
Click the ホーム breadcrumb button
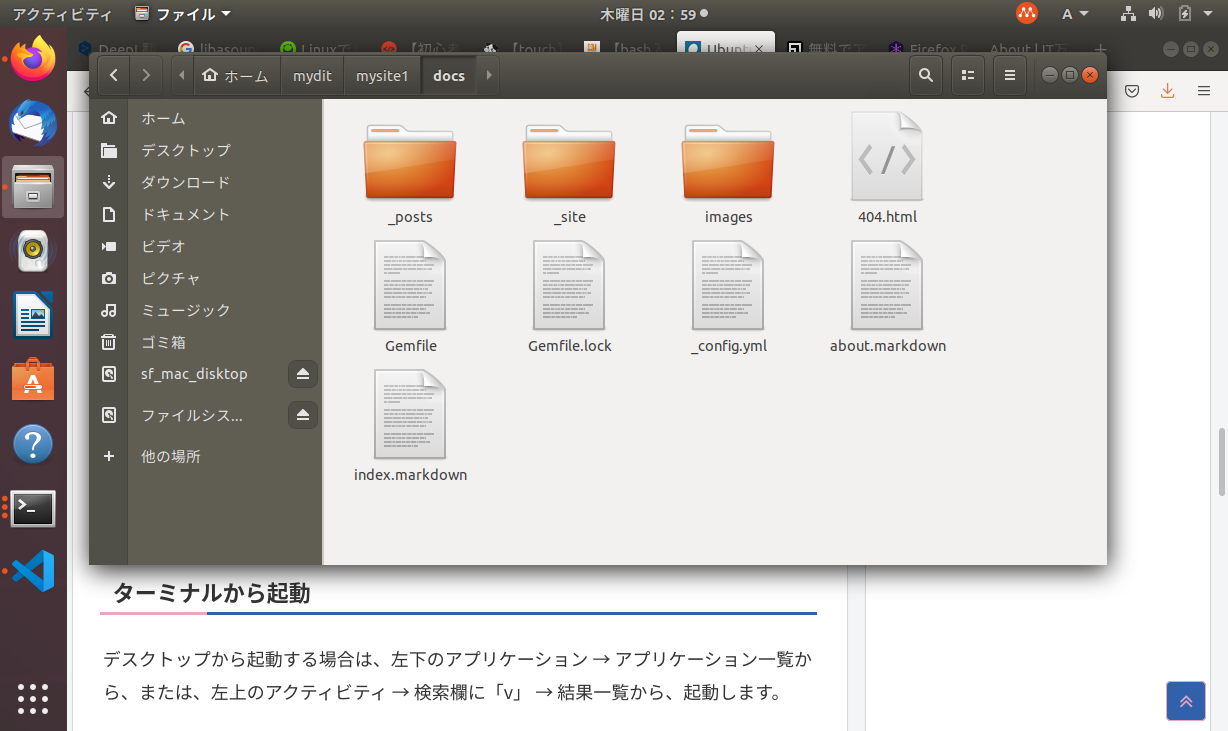click(236, 74)
